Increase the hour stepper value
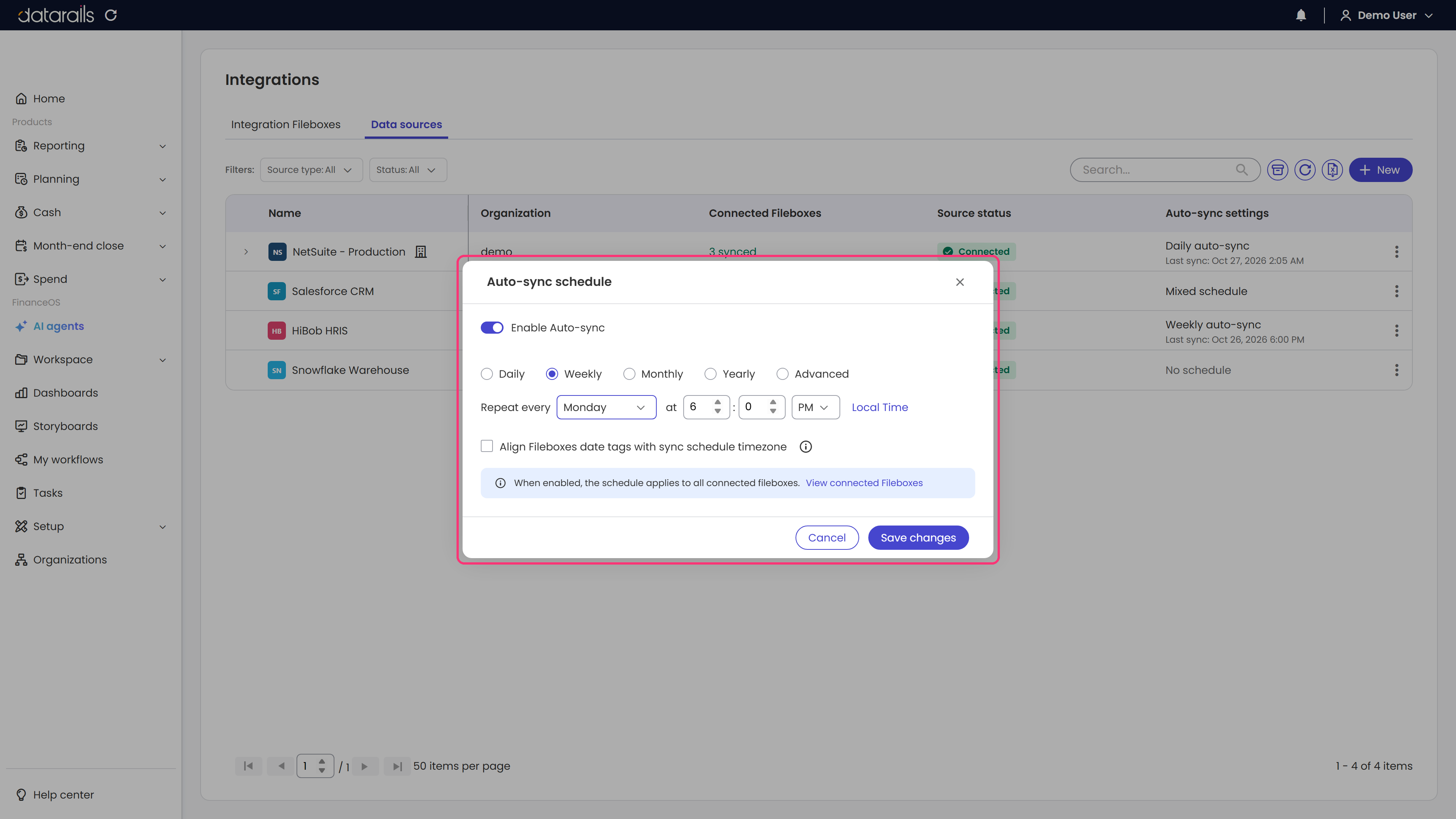This screenshot has width=1456, height=819. click(717, 402)
